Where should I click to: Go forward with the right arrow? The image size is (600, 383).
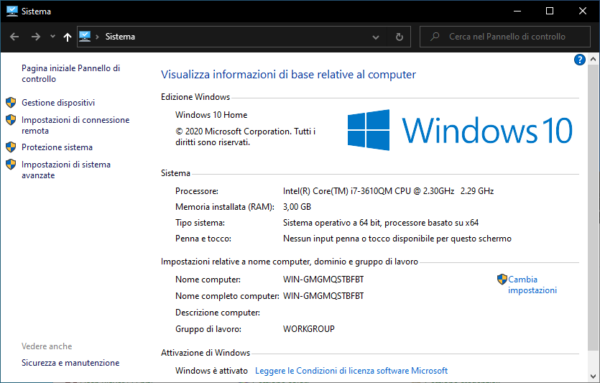pos(36,37)
